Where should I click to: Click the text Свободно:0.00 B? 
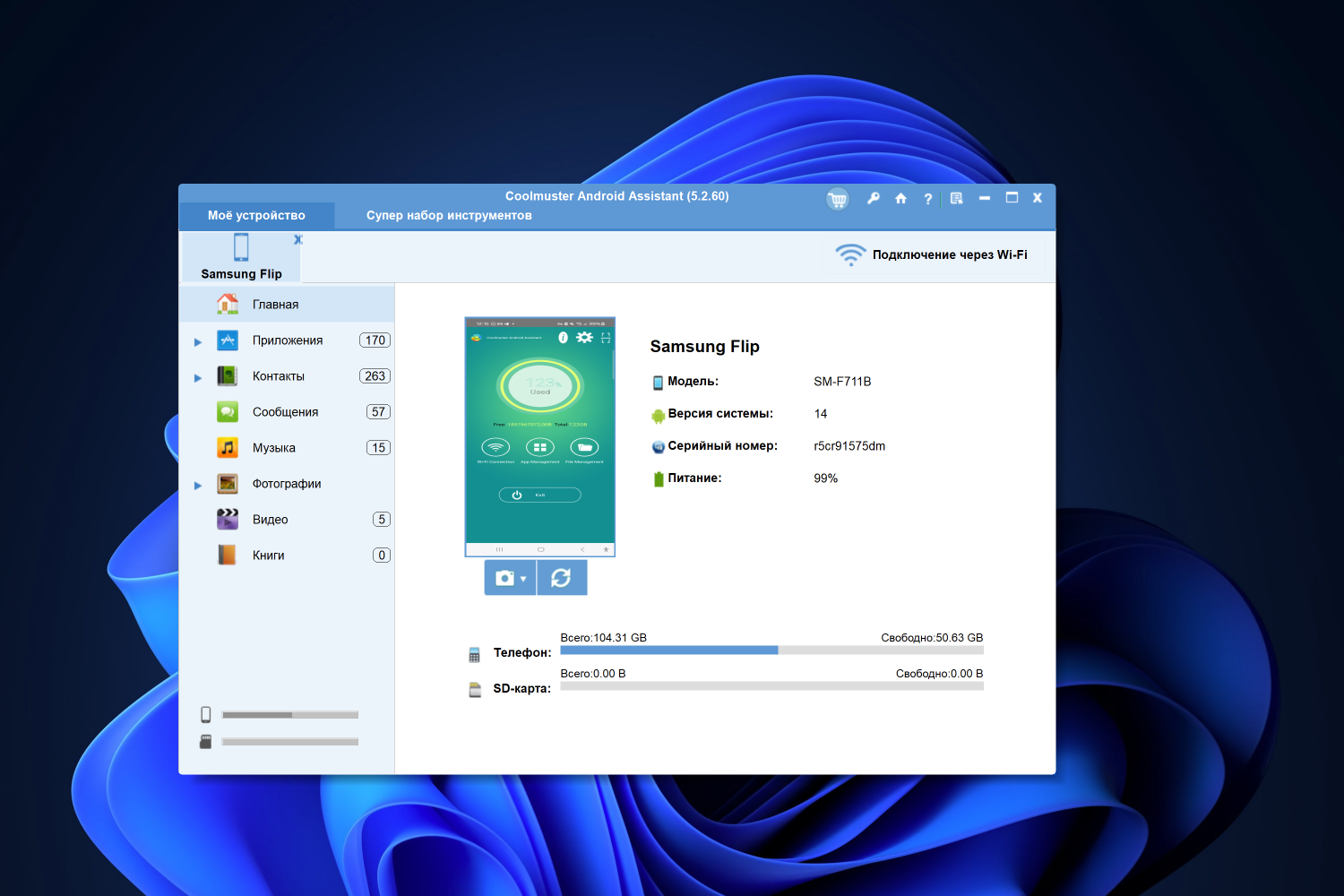[x=940, y=674]
